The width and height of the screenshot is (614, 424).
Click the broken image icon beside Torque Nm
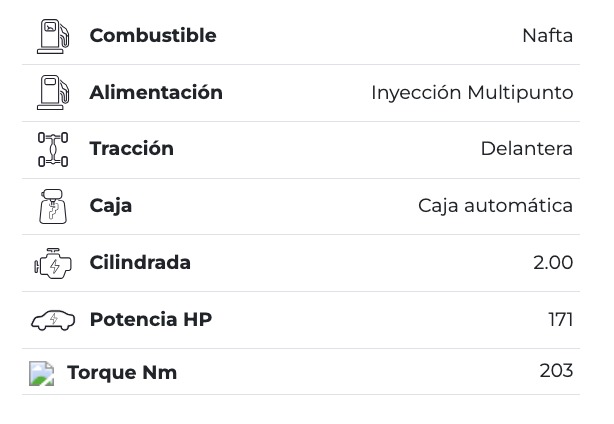point(41,374)
